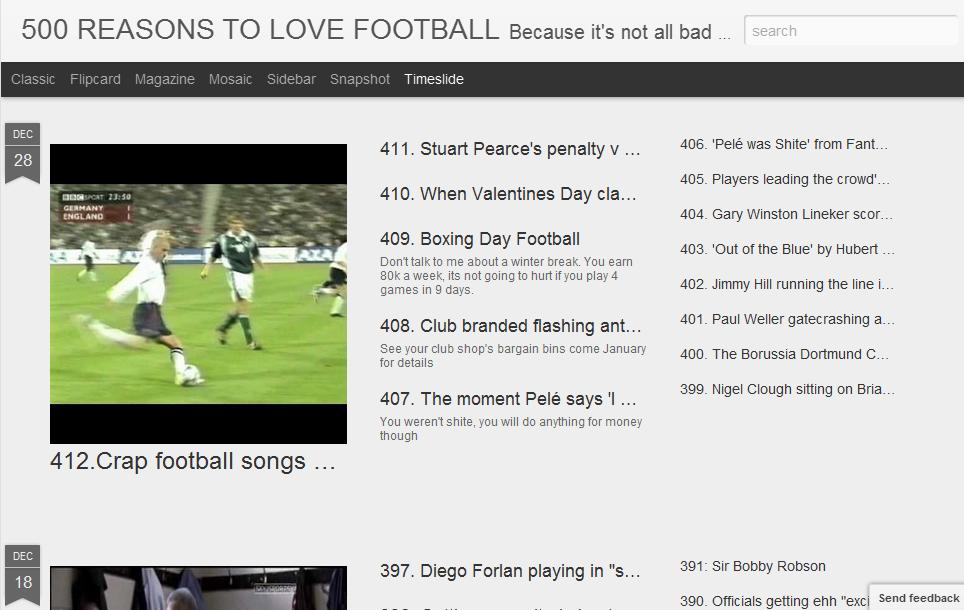Choose the Mosaic layout
The image size is (964, 610).
231,79
